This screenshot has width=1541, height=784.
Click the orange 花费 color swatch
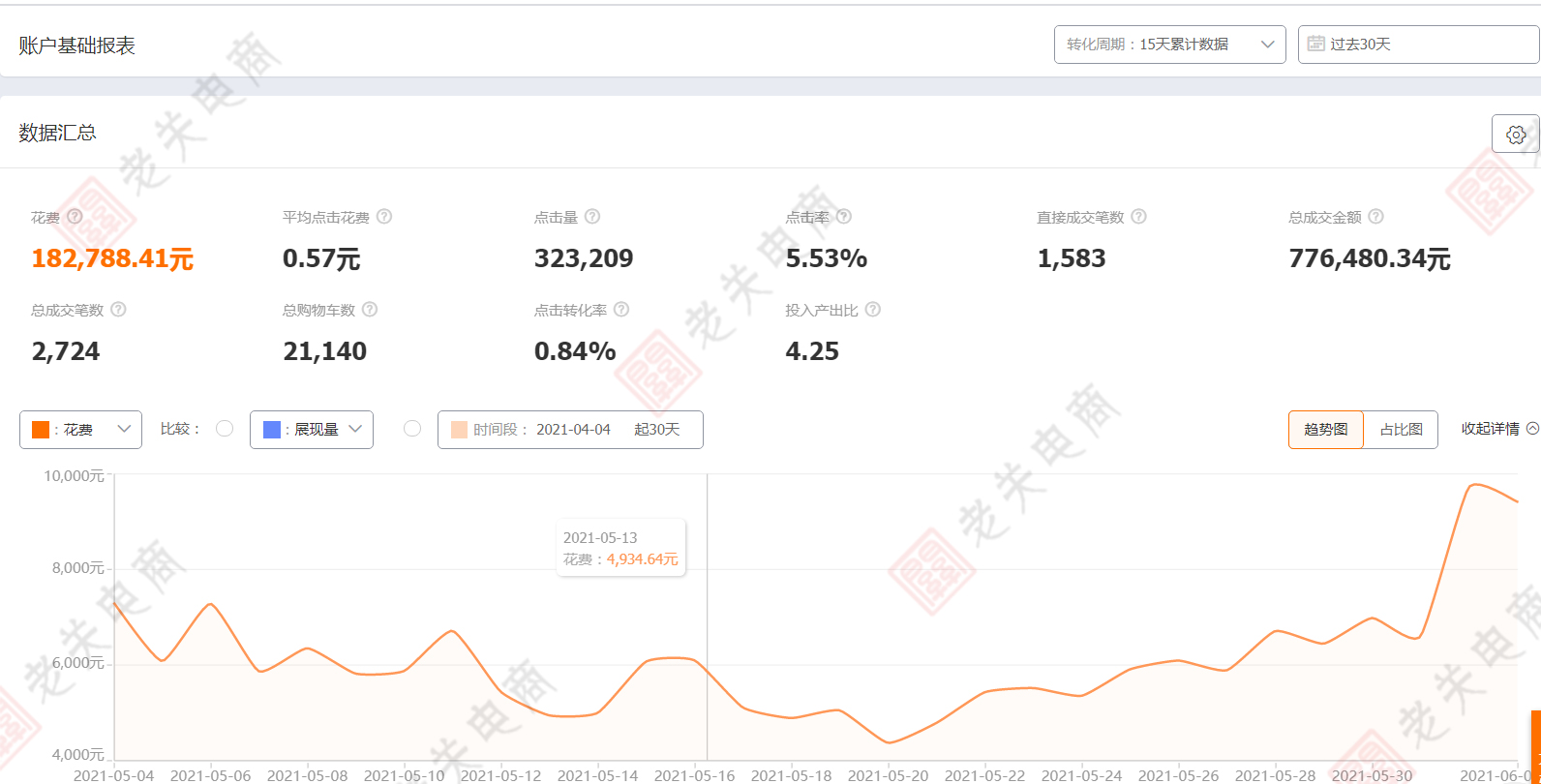click(41, 430)
